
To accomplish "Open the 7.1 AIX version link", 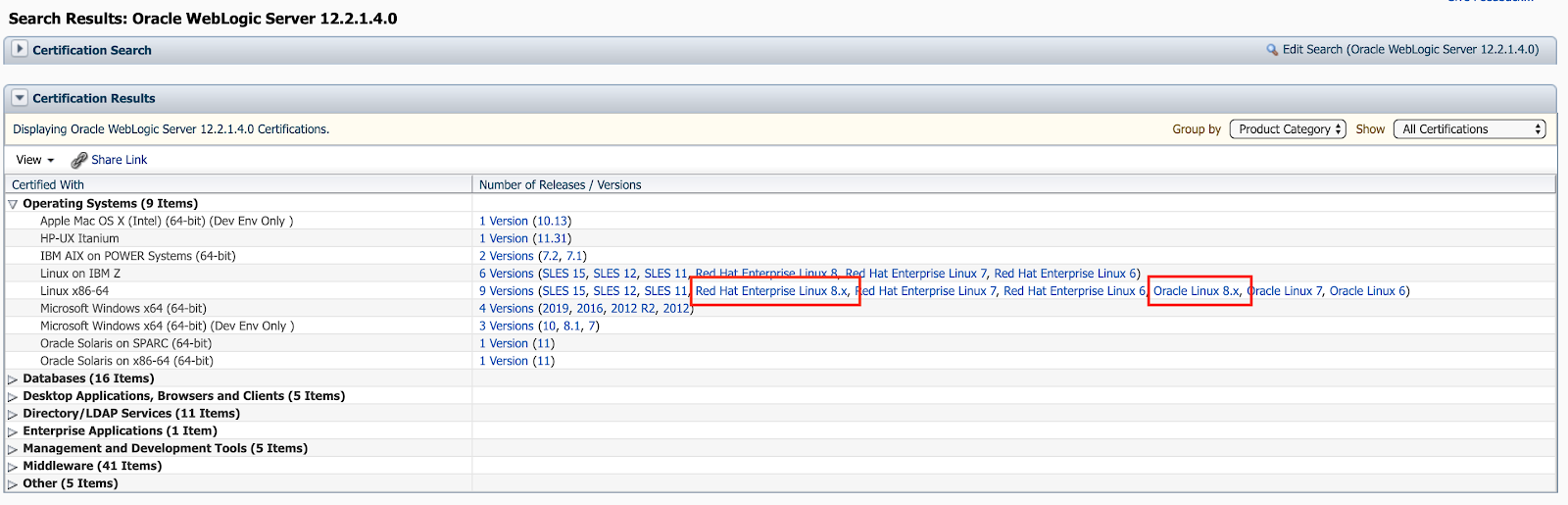I will (x=575, y=256).
